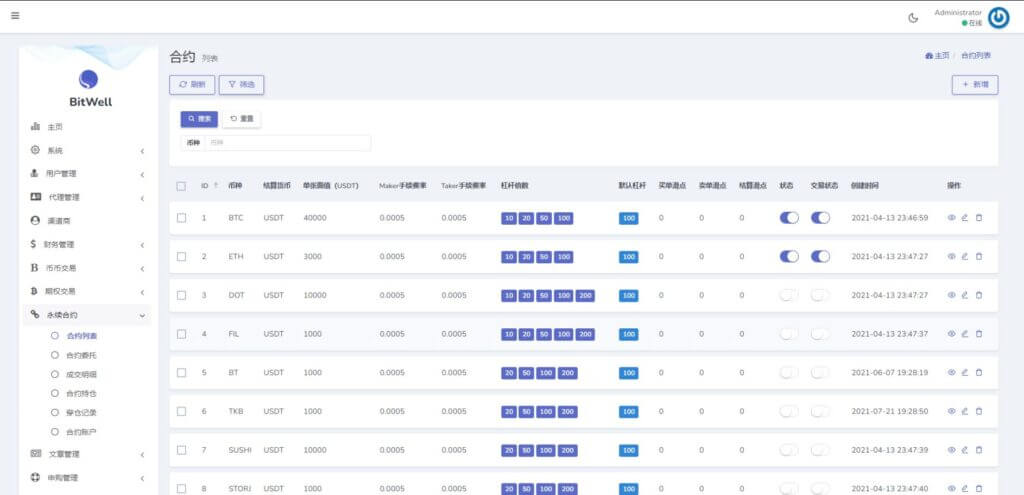Delete the SUSHI contract with trash icon
Screen dimensions: 1024x495
[x=978, y=450]
